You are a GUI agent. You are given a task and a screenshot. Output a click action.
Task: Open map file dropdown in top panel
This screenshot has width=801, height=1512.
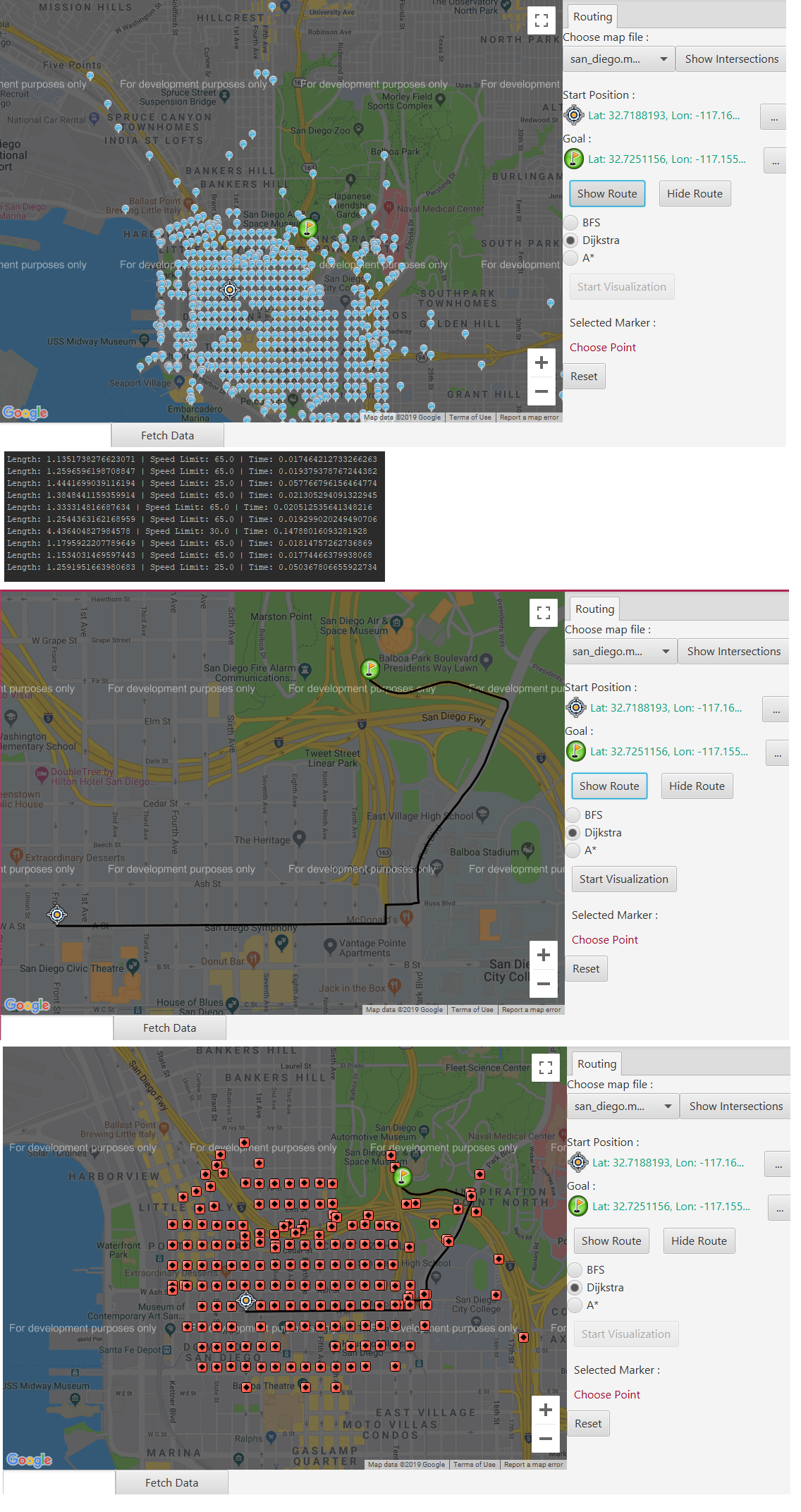click(x=618, y=59)
